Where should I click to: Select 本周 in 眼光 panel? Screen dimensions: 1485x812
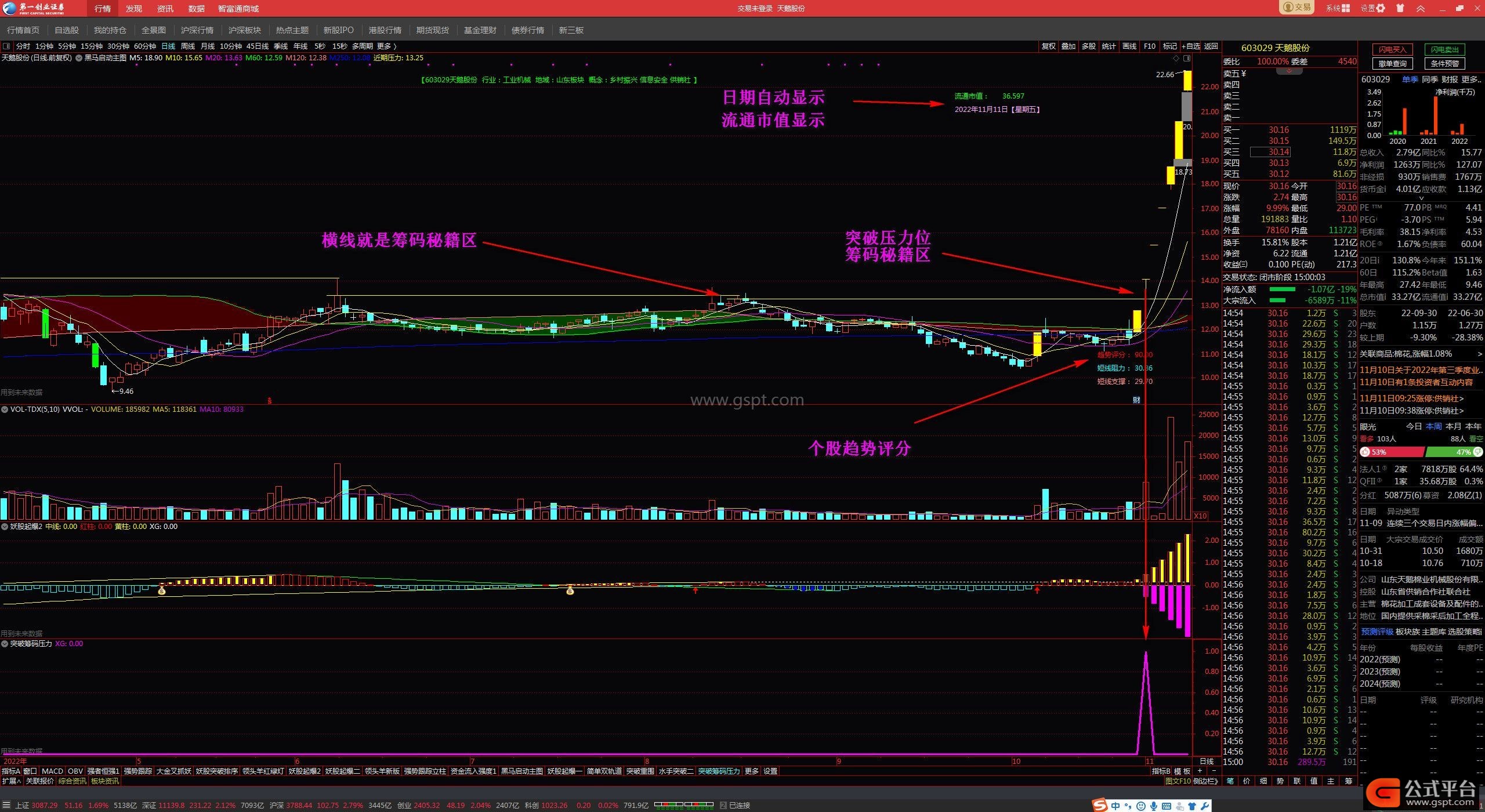click(x=1433, y=426)
